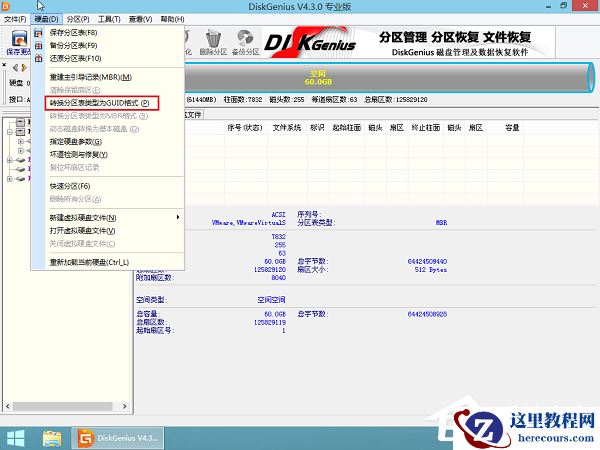
Task: Click the tree panel horizontal scrollbar thumb
Action: (x=62, y=406)
